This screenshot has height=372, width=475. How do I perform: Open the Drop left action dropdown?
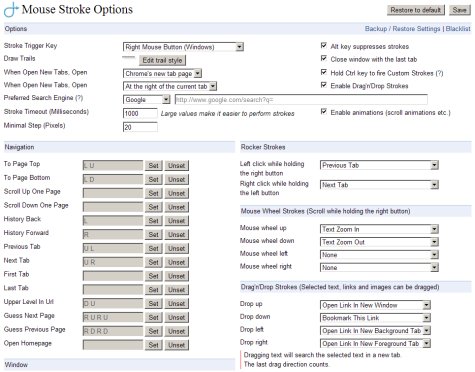pos(375,331)
